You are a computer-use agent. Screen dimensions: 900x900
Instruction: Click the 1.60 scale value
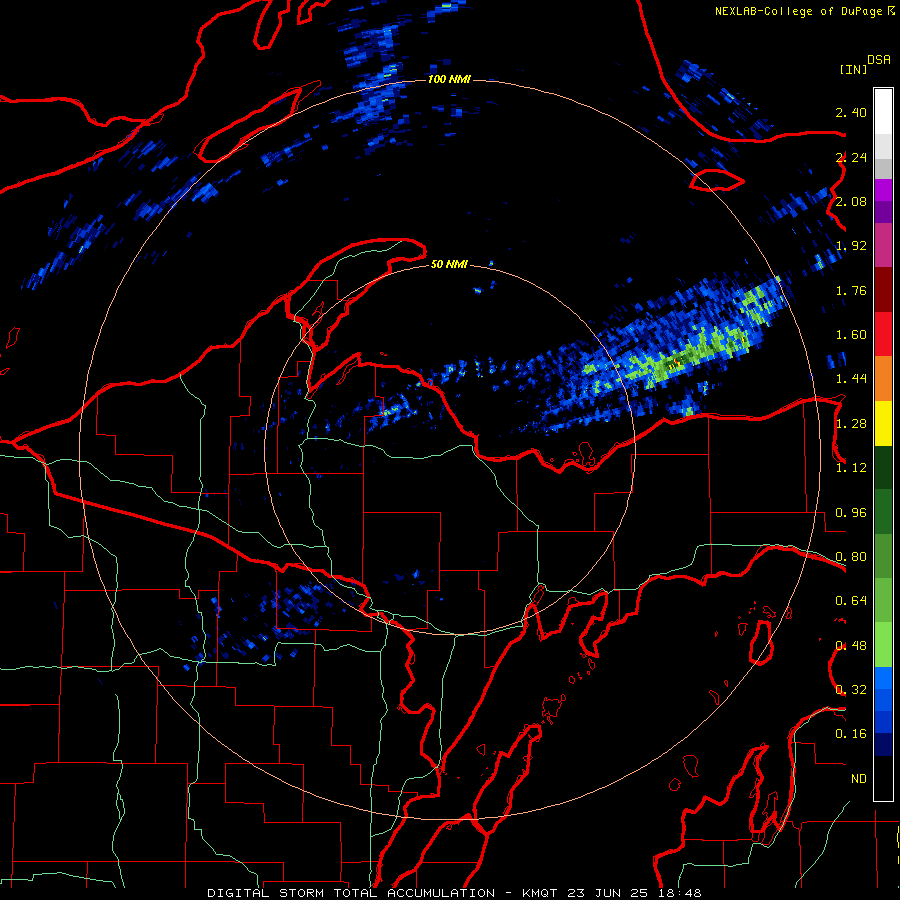coord(851,335)
